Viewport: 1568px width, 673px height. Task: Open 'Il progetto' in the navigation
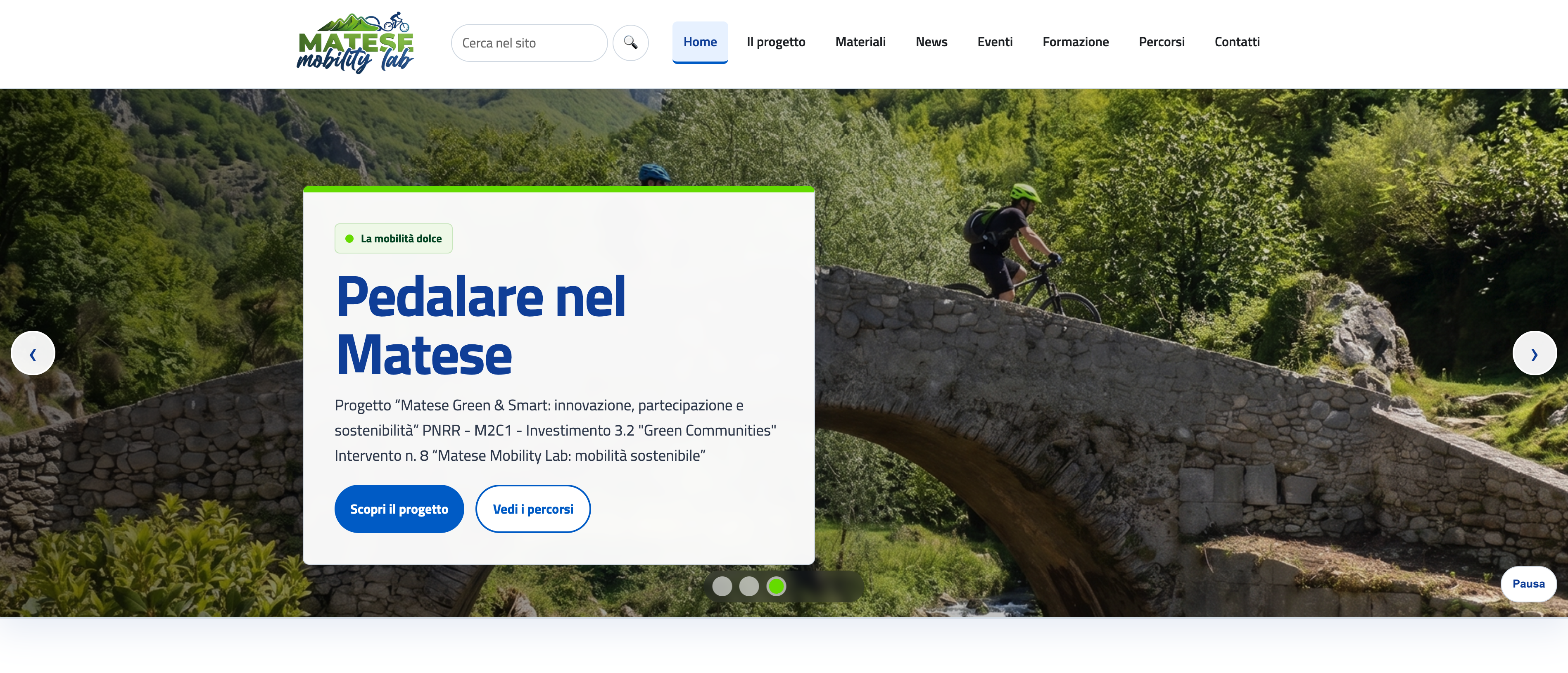pyautogui.click(x=776, y=42)
